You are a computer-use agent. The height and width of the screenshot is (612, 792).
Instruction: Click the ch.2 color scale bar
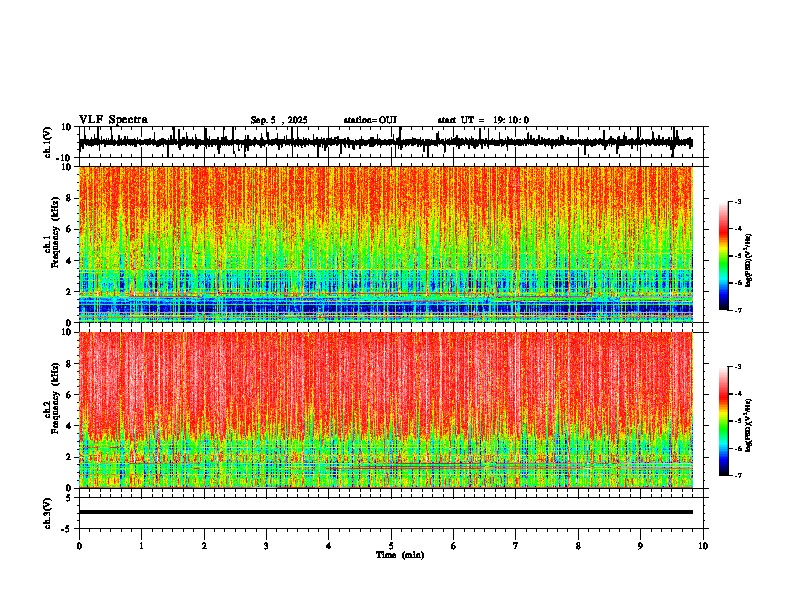[x=724, y=421]
